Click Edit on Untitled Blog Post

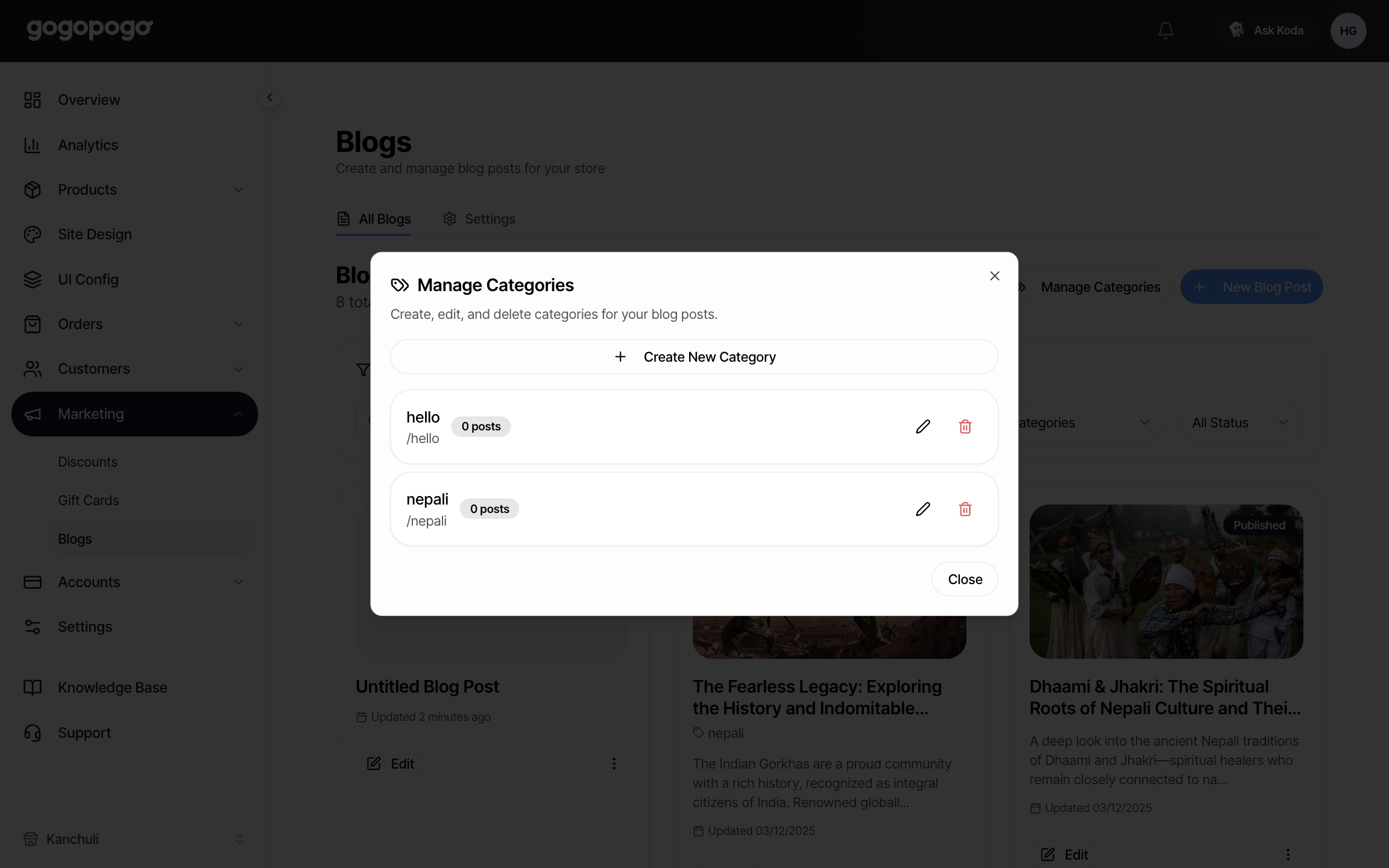[390, 764]
